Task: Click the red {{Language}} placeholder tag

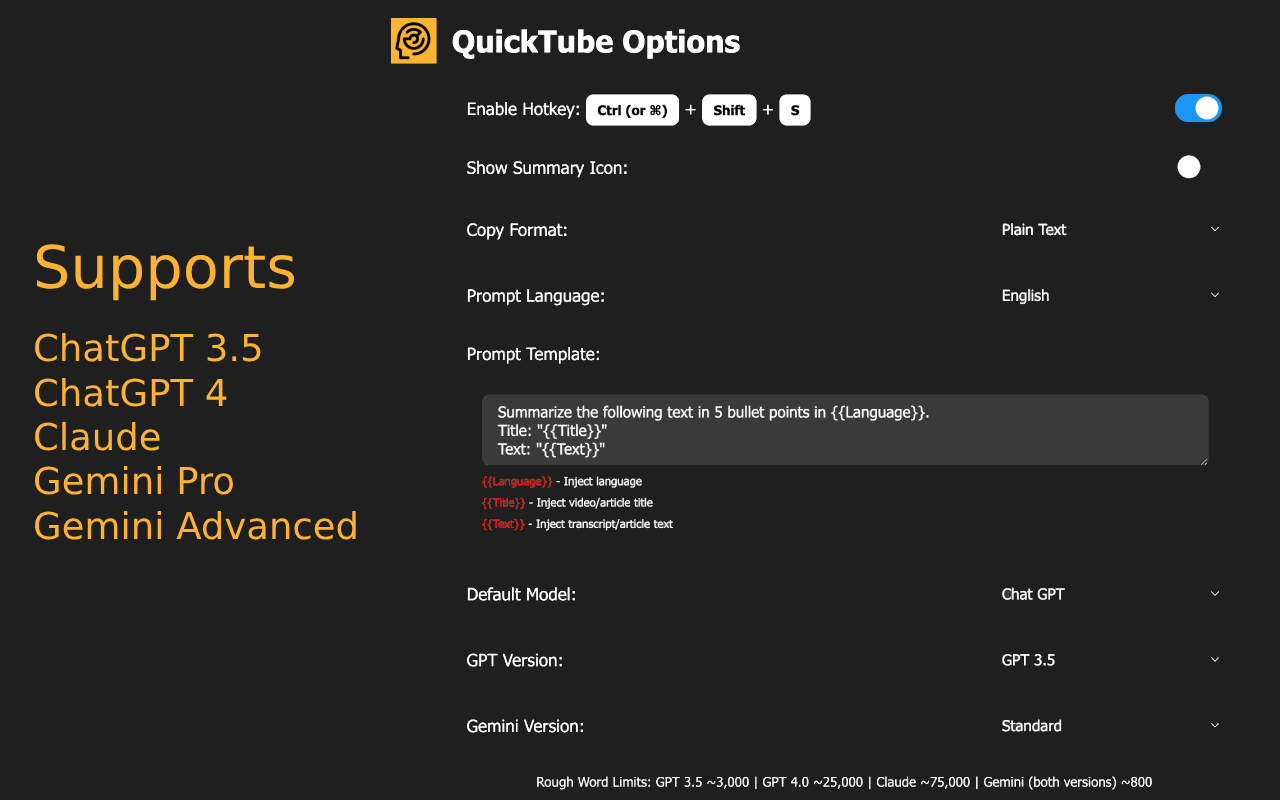Action: pyautogui.click(x=516, y=482)
